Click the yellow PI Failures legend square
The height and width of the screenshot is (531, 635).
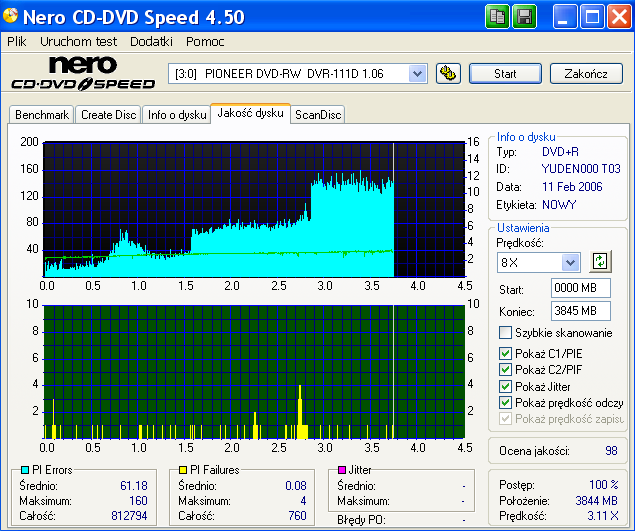(x=183, y=470)
